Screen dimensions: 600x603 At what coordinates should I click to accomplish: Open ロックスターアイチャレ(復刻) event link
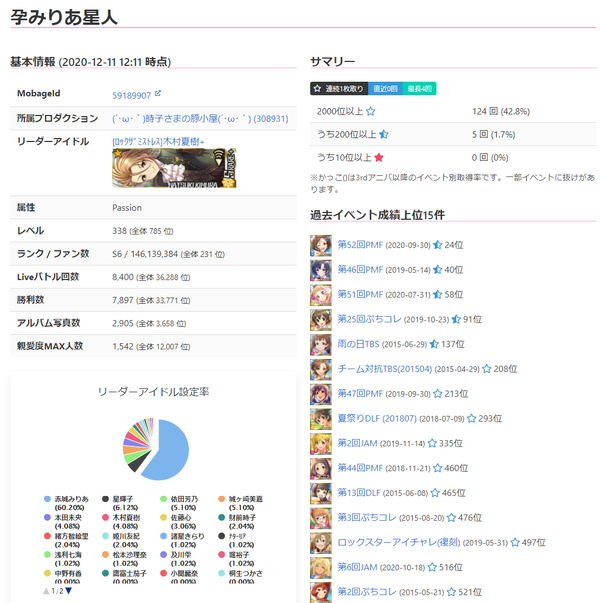click(x=398, y=543)
